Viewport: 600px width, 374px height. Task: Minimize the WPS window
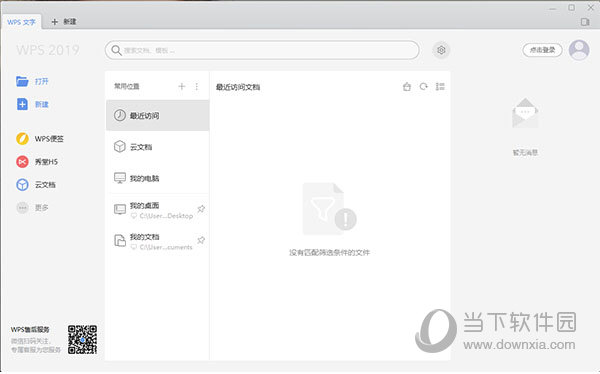coord(553,8)
